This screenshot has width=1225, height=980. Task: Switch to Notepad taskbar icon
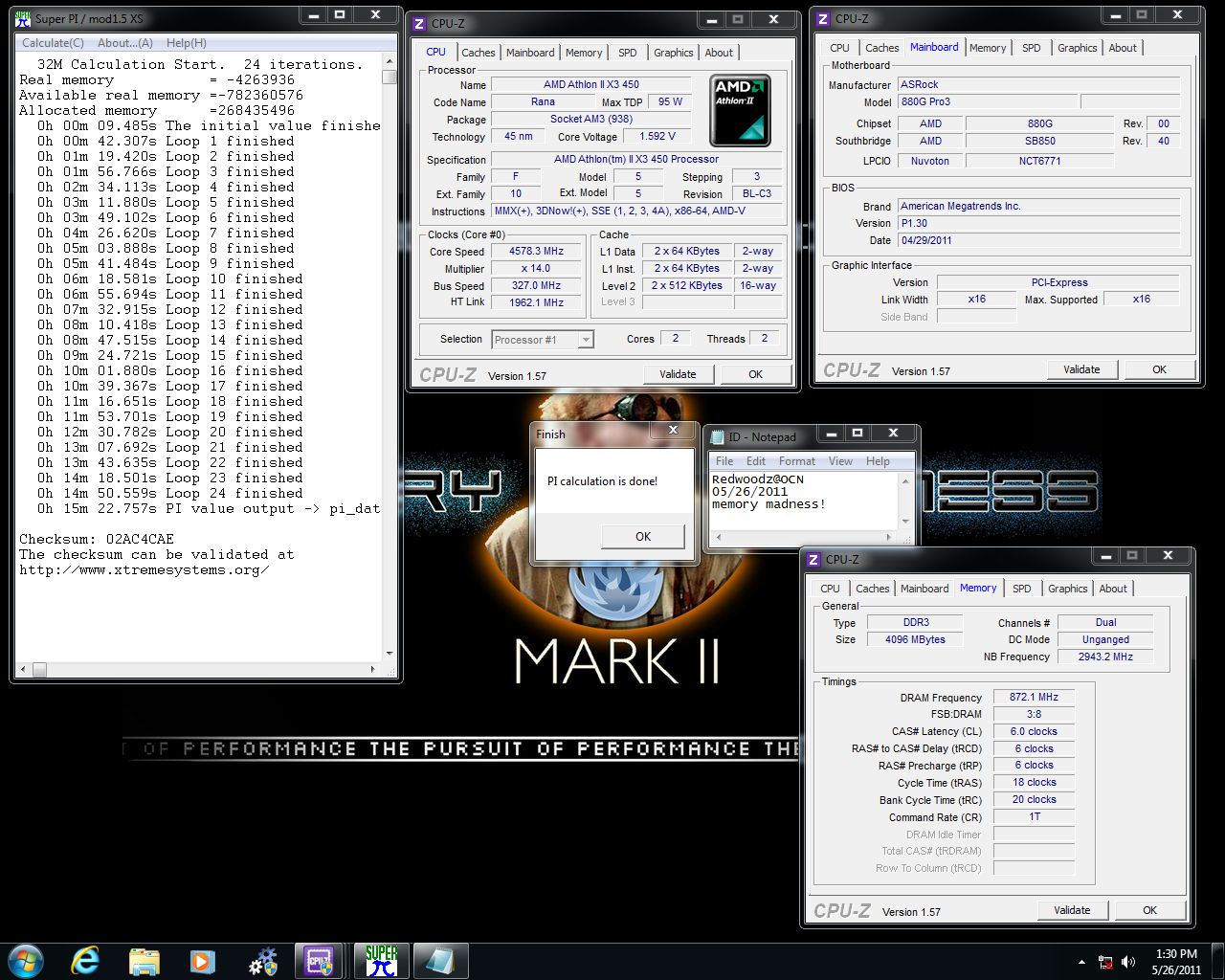coord(440,960)
